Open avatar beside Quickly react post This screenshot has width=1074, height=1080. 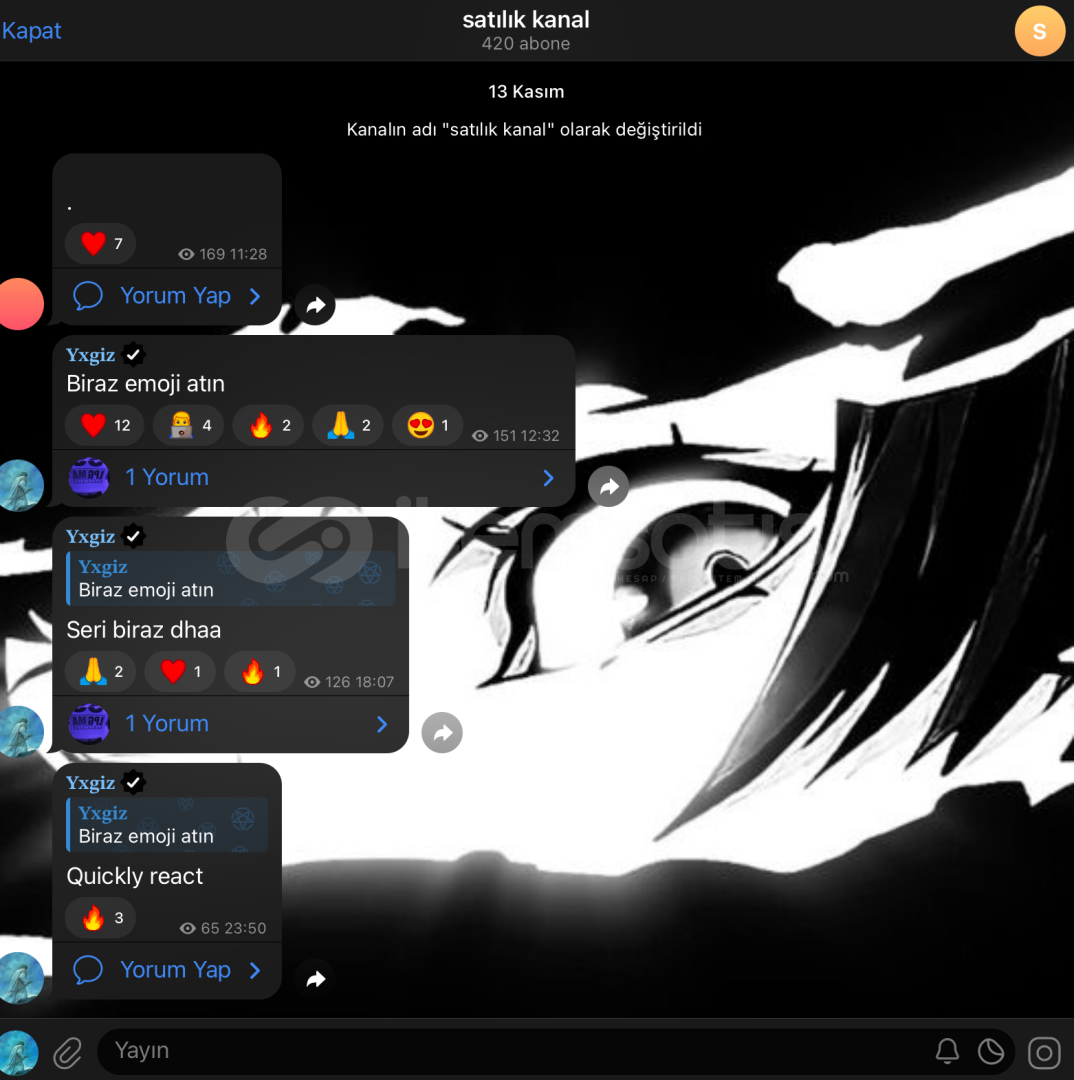(21, 978)
